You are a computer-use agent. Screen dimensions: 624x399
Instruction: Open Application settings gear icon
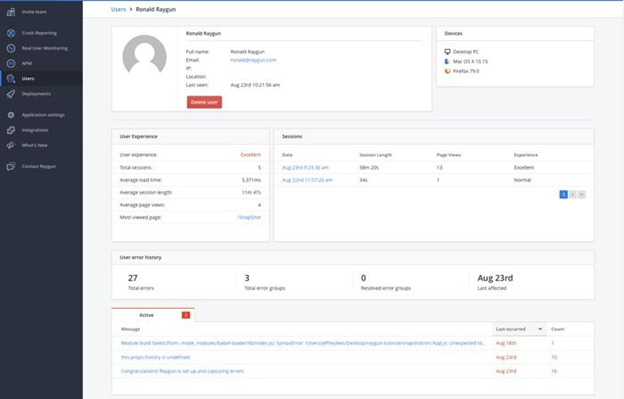(x=11, y=115)
